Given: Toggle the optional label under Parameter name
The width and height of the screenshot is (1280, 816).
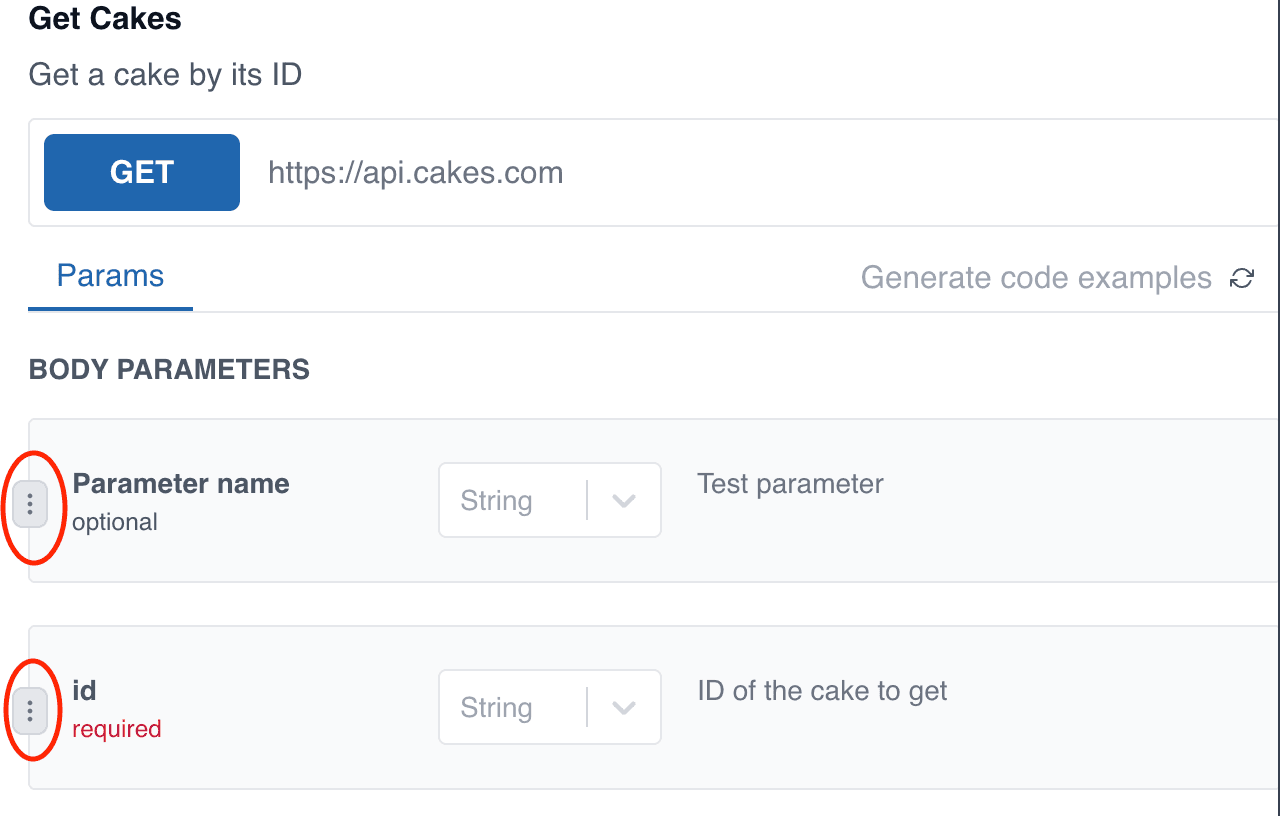Looking at the screenshot, I should (x=115, y=522).
